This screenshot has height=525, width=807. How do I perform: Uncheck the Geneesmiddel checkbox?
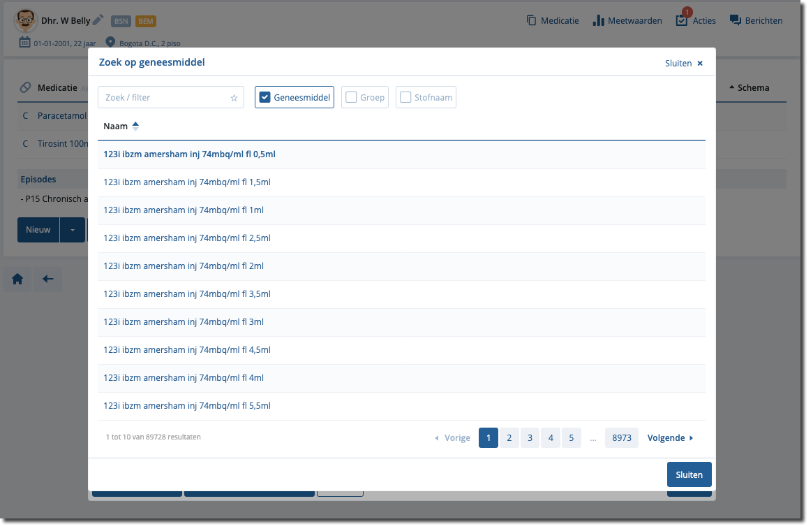[265, 98]
